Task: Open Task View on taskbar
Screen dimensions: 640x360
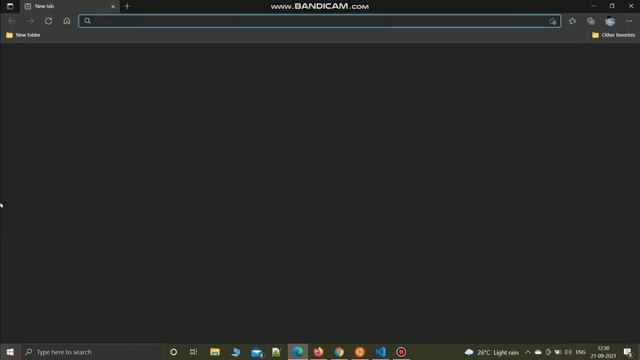Action: pyautogui.click(x=193, y=352)
